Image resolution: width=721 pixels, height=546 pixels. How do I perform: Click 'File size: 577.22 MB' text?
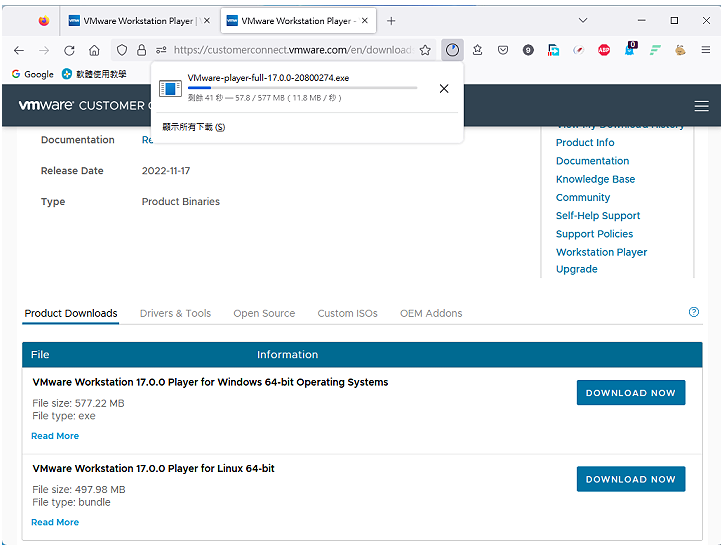point(78,403)
